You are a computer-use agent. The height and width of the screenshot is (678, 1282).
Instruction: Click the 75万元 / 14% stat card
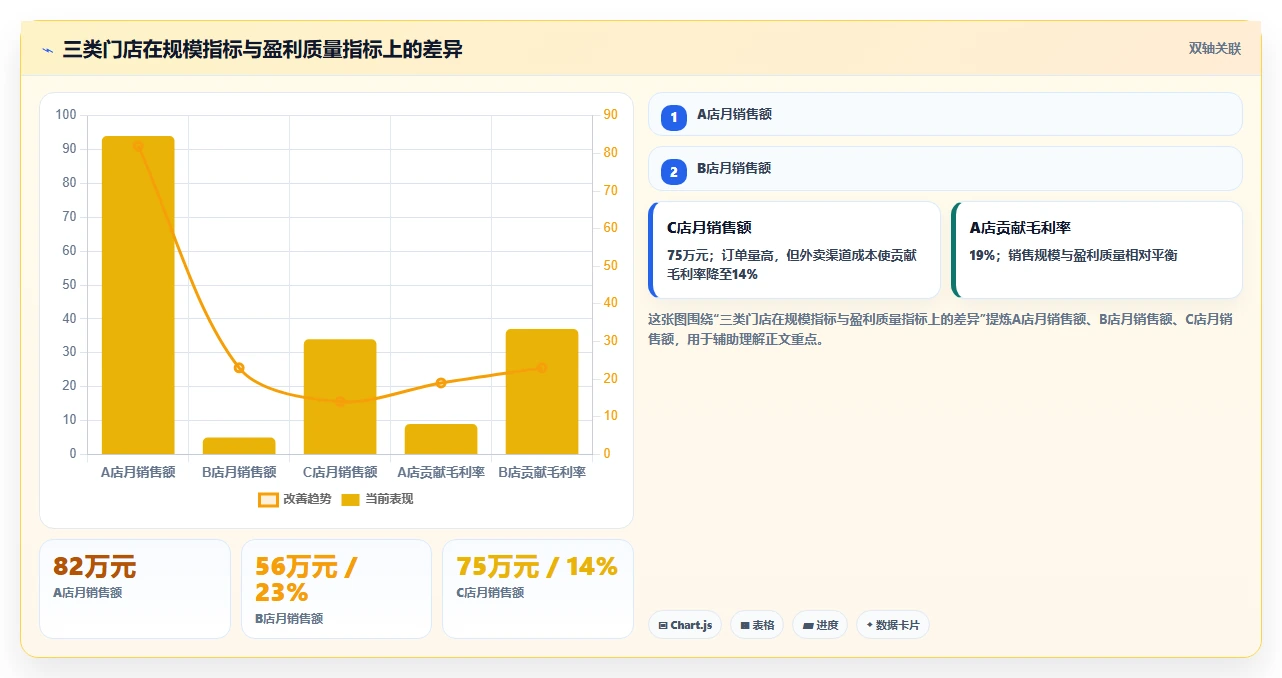(538, 589)
